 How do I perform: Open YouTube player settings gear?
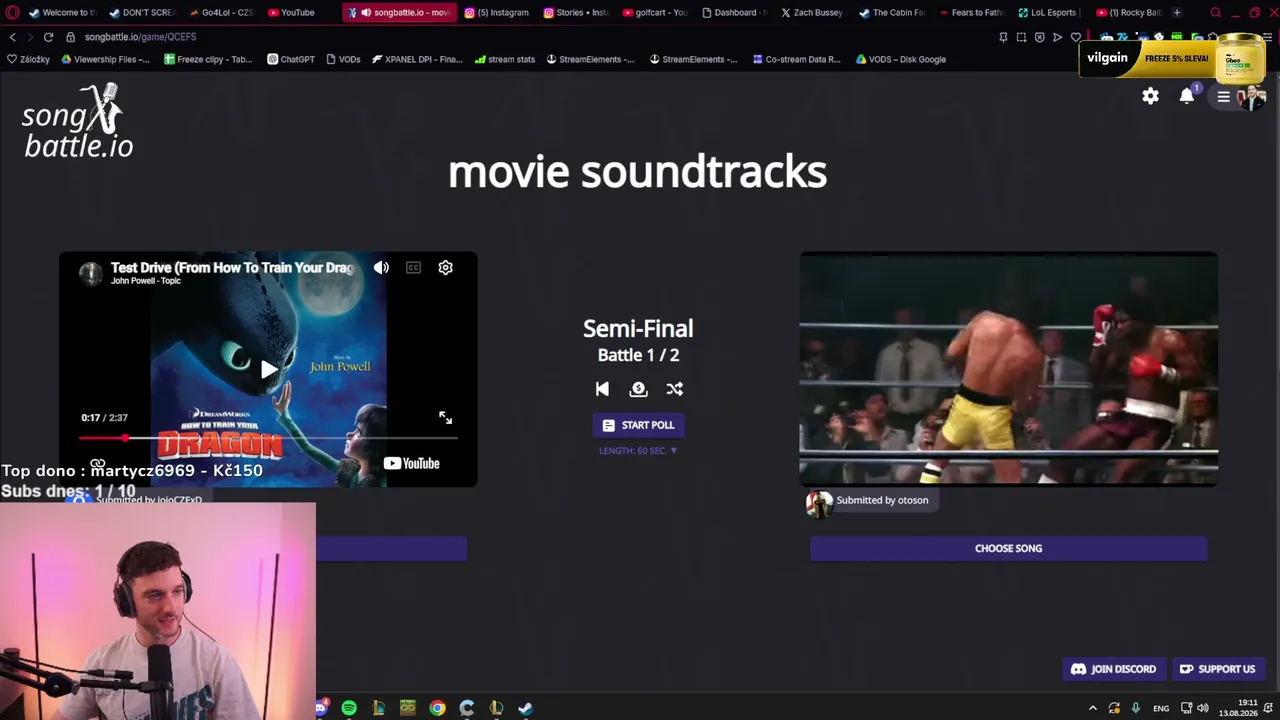pos(445,268)
